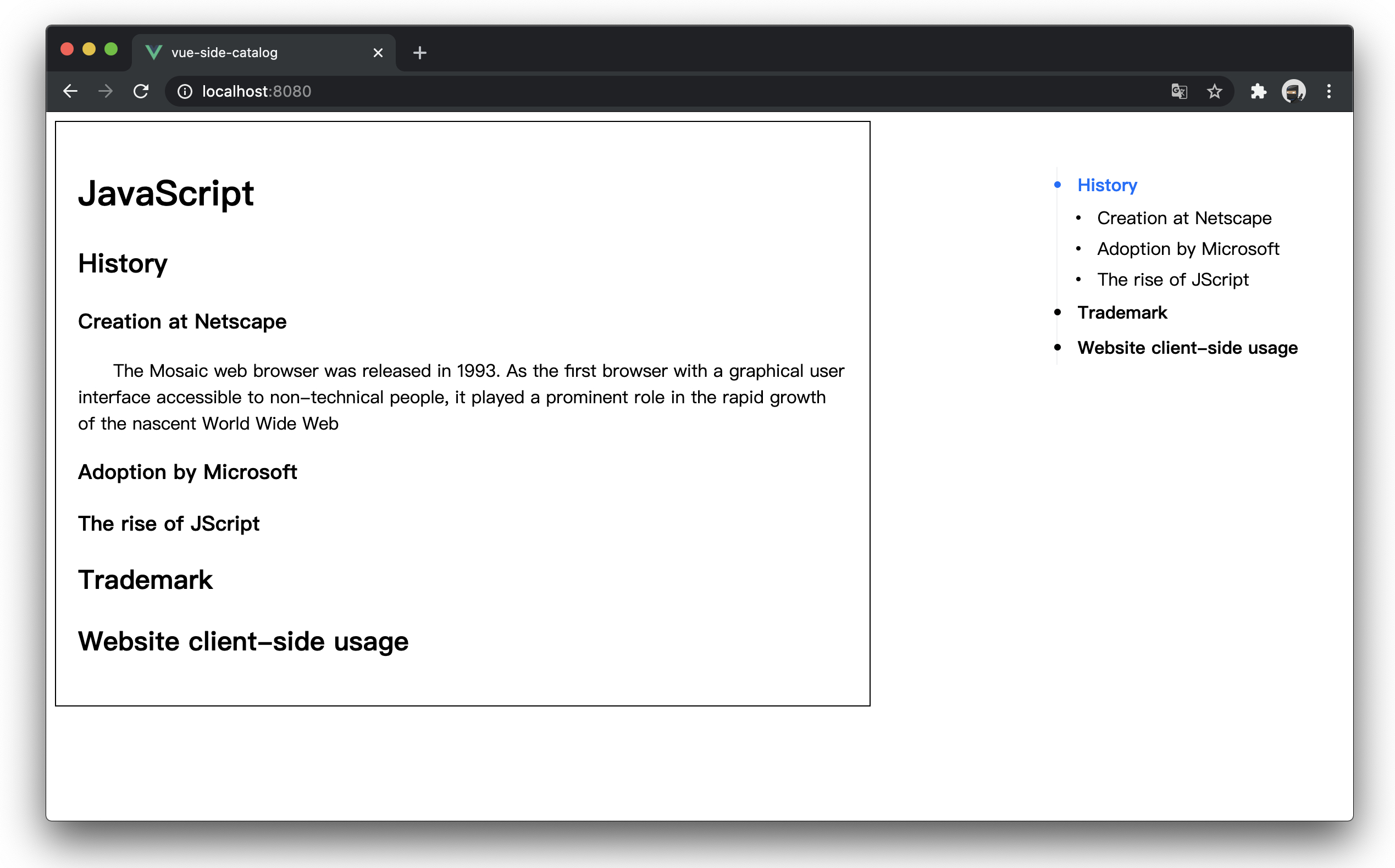The height and width of the screenshot is (868, 1395).
Task: Open Chrome three-dot menu
Action: point(1328,91)
